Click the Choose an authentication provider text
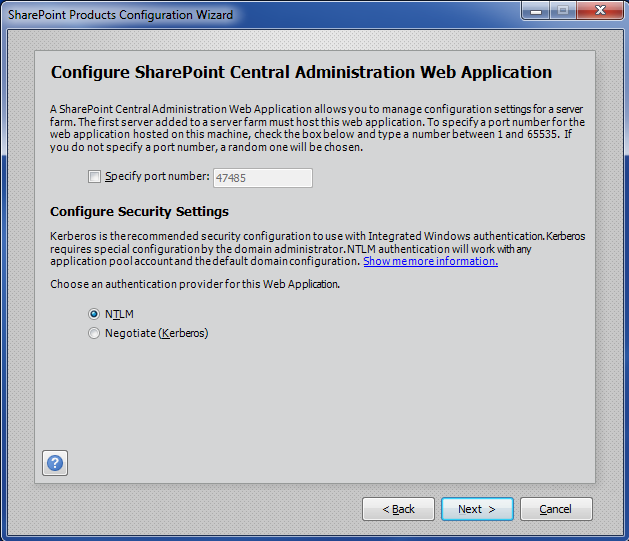The image size is (629, 541). click(x=195, y=284)
